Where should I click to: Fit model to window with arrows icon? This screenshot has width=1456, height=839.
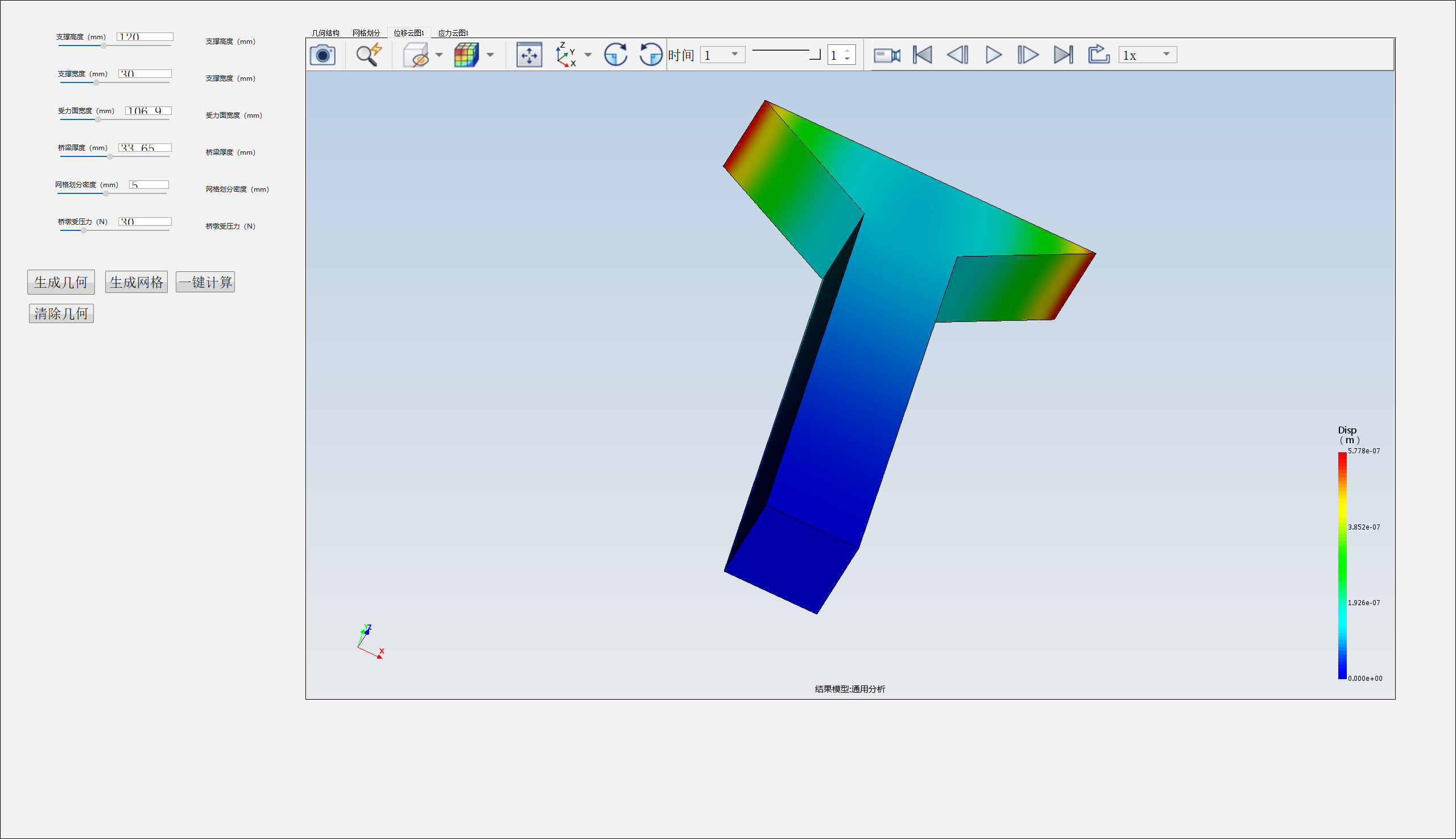click(529, 55)
